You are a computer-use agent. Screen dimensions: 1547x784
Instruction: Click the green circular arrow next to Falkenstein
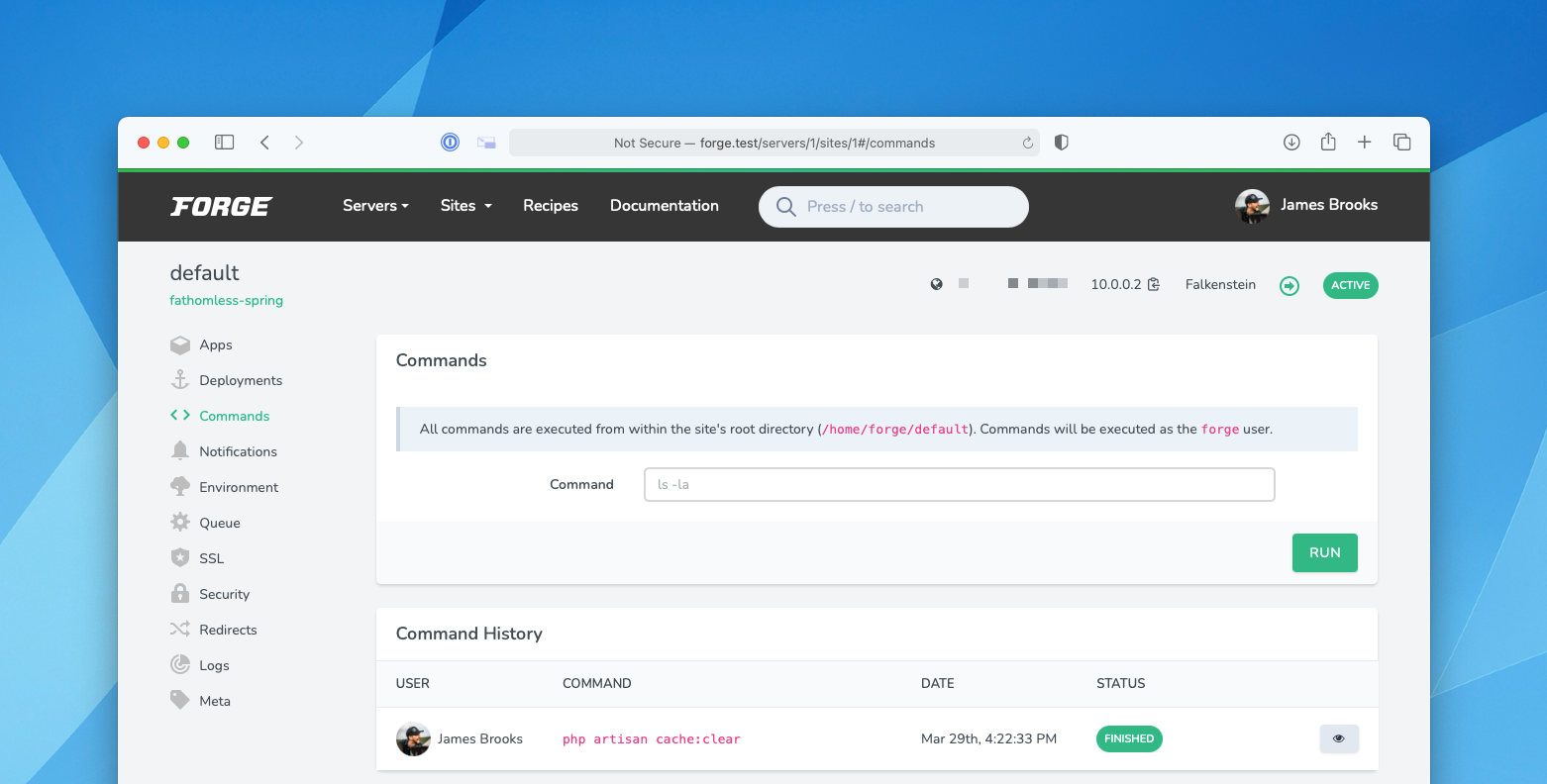[x=1289, y=285]
